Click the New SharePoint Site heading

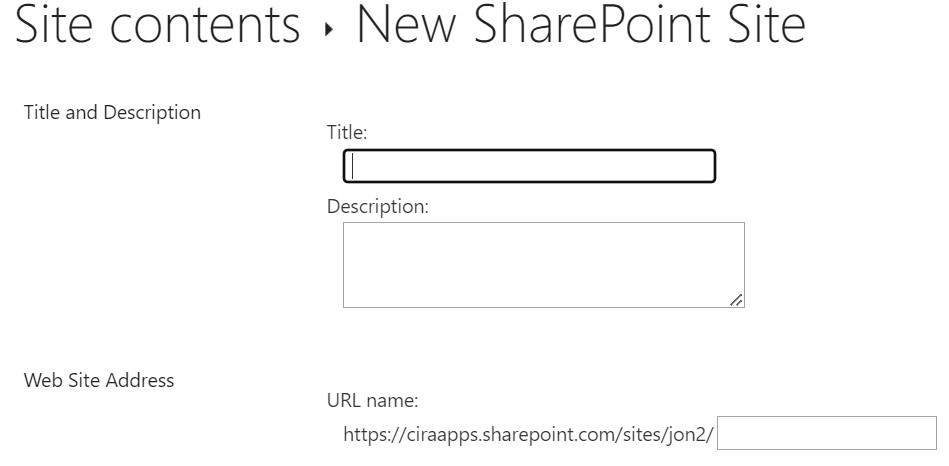click(x=581, y=26)
